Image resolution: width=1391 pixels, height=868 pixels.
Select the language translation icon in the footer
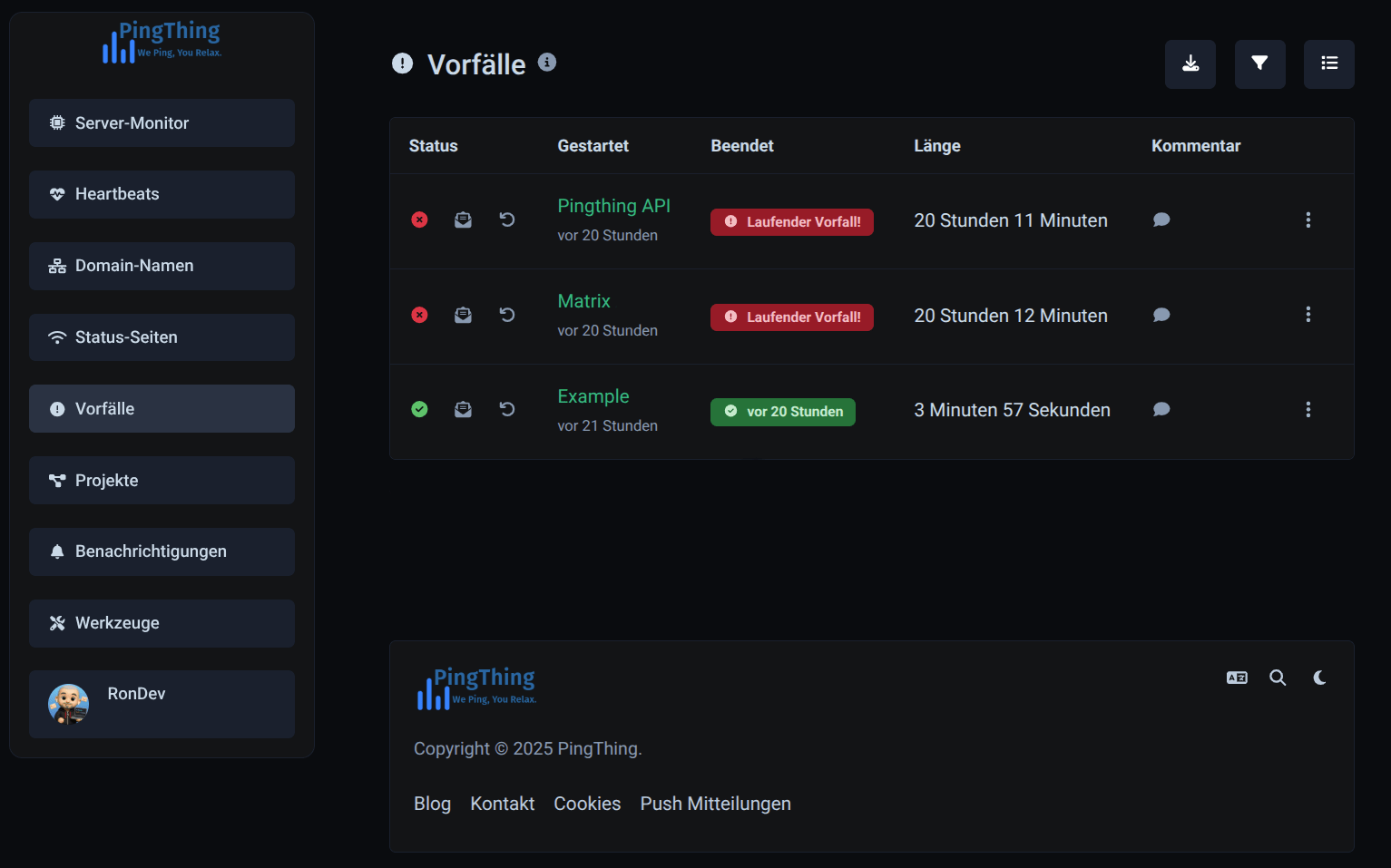pyautogui.click(x=1236, y=678)
